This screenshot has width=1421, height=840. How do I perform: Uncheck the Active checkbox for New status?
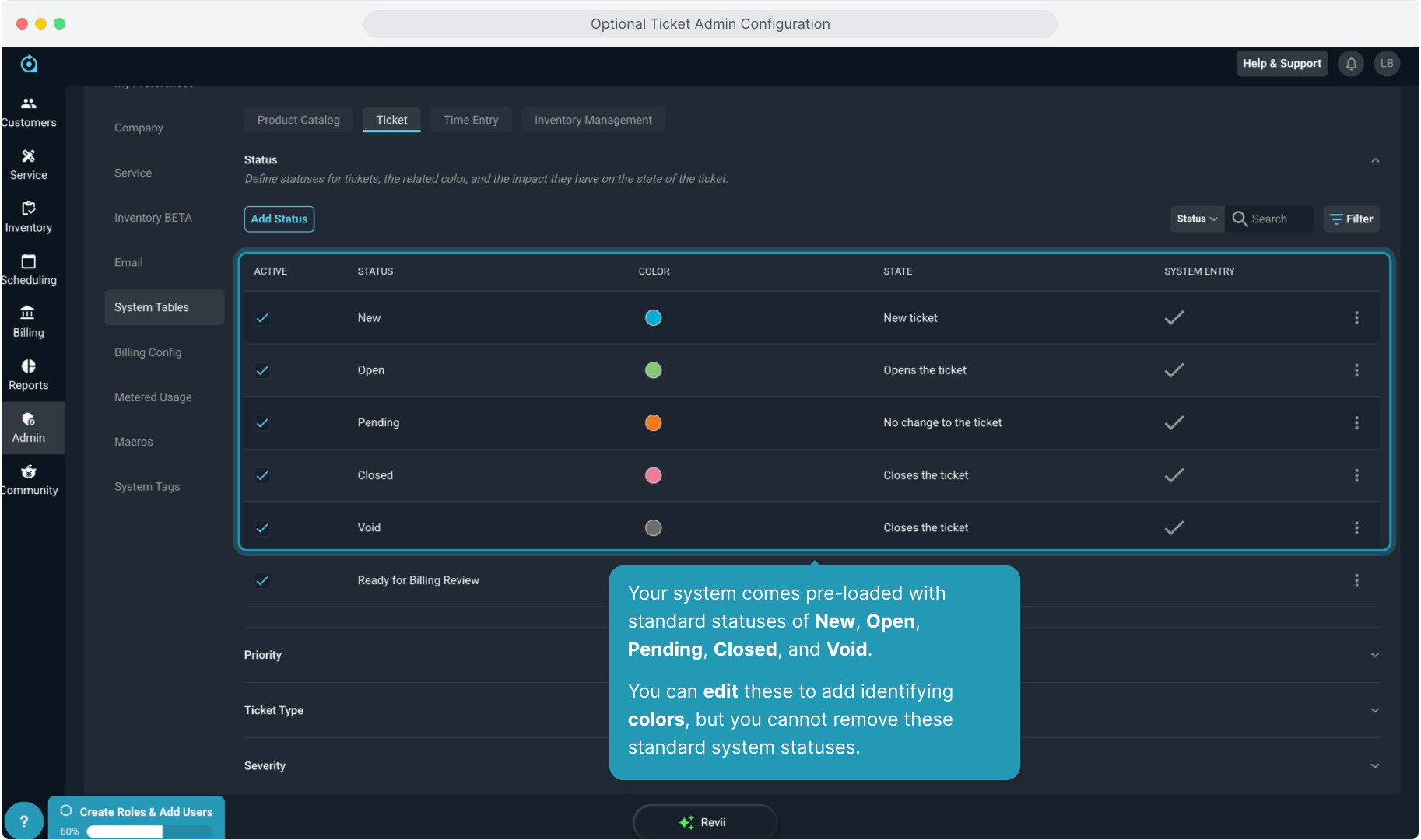(x=262, y=318)
